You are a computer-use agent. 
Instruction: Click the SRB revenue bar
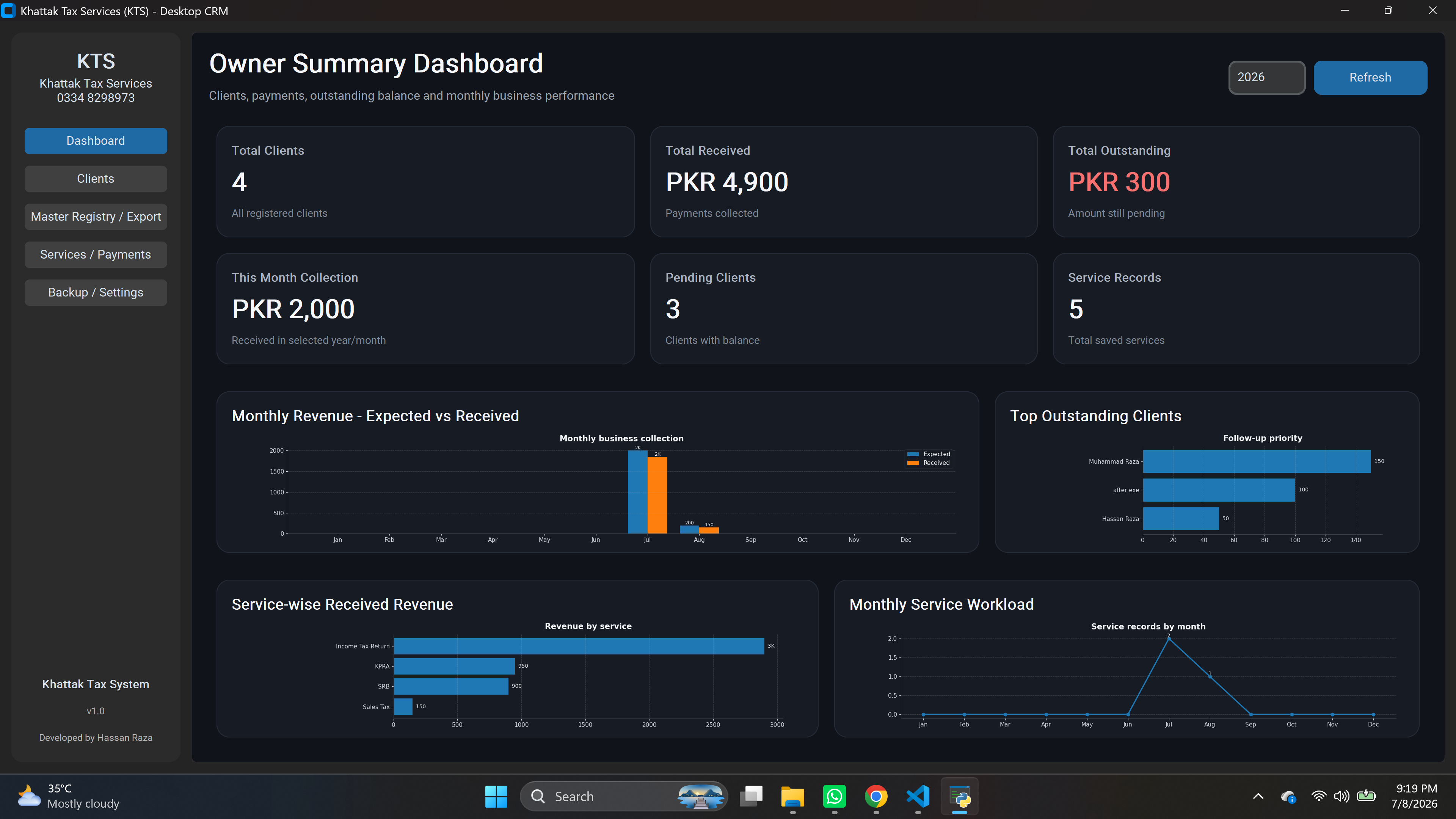point(451,686)
